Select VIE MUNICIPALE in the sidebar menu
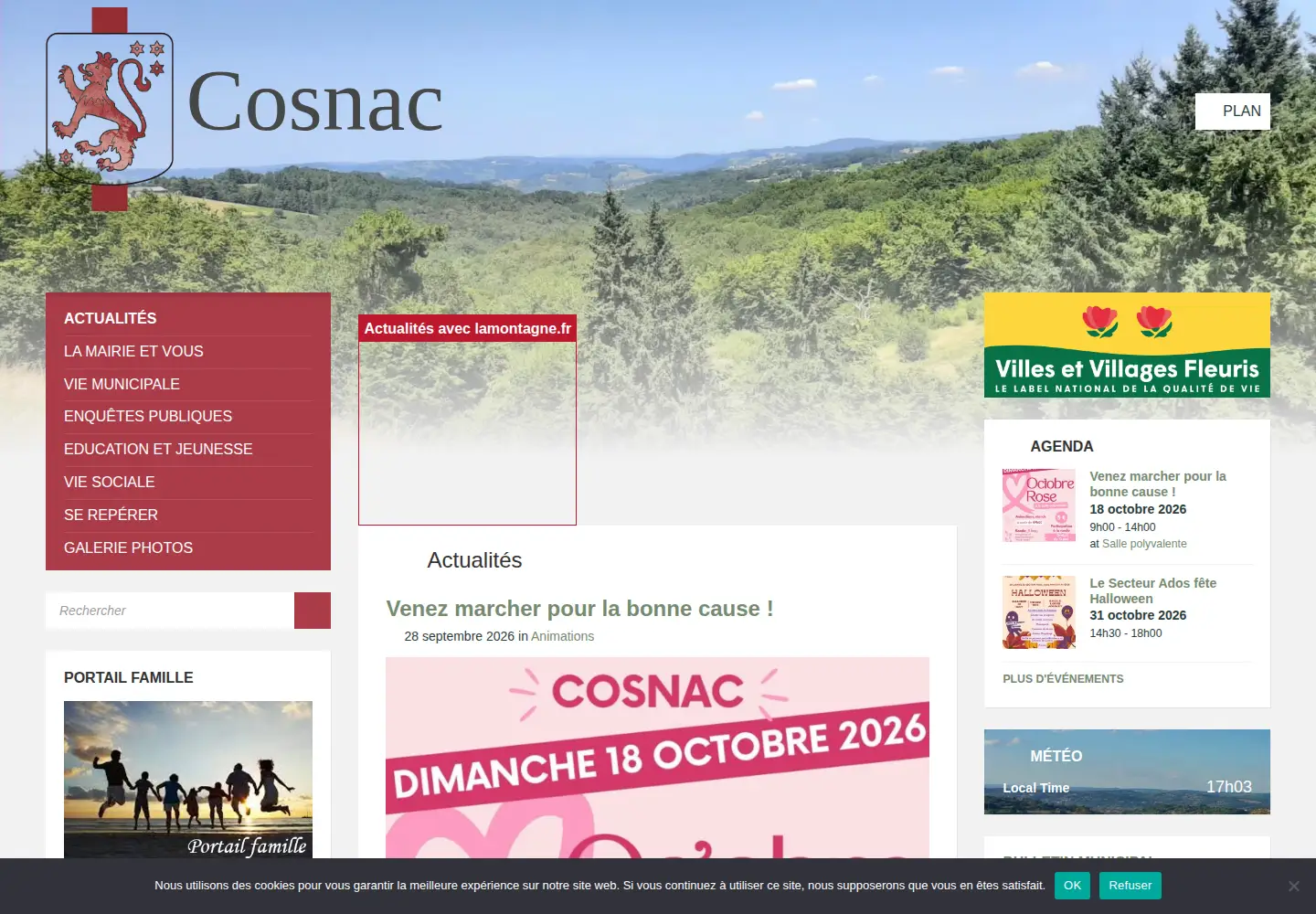This screenshot has width=1316, height=914. tap(122, 384)
